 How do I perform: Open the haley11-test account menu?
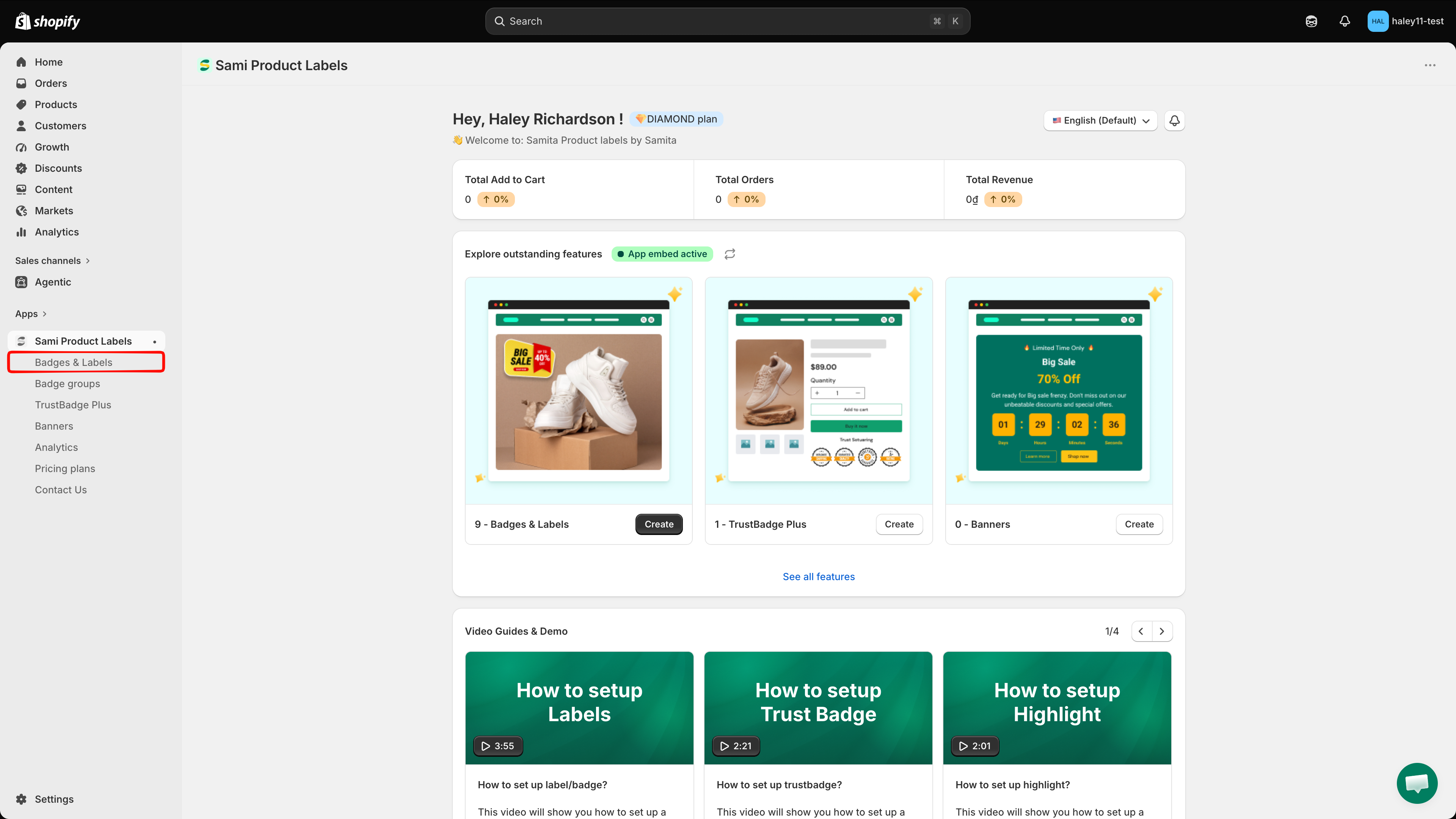(x=1406, y=21)
